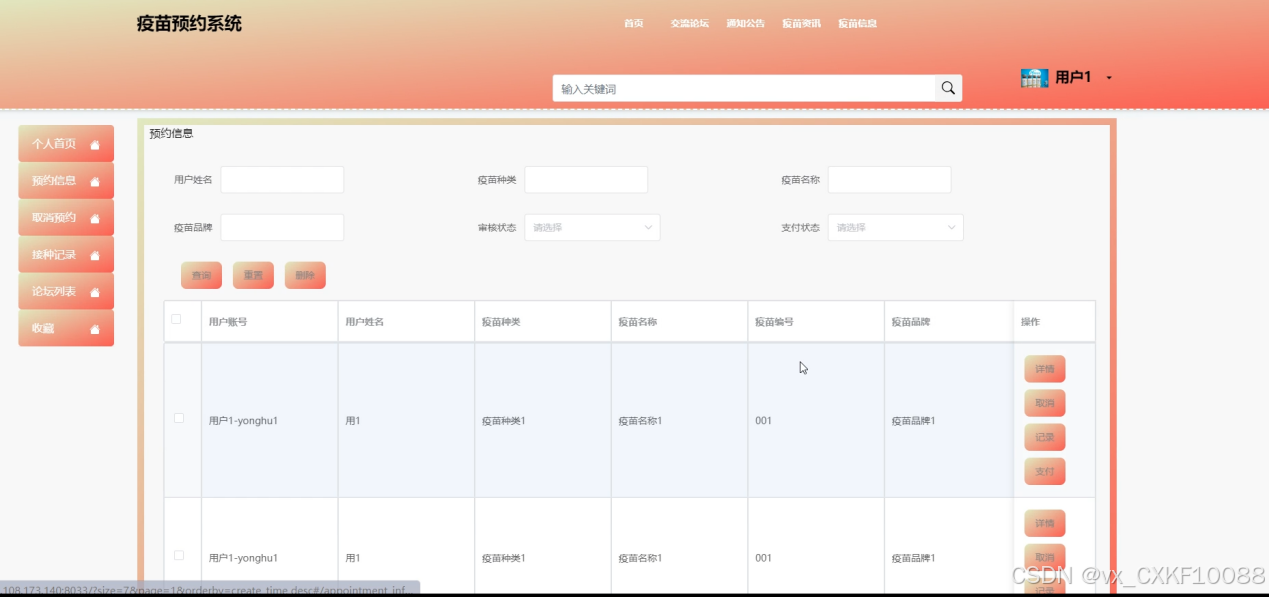
Task: Click the 用户1 username label
Action: 1073,77
